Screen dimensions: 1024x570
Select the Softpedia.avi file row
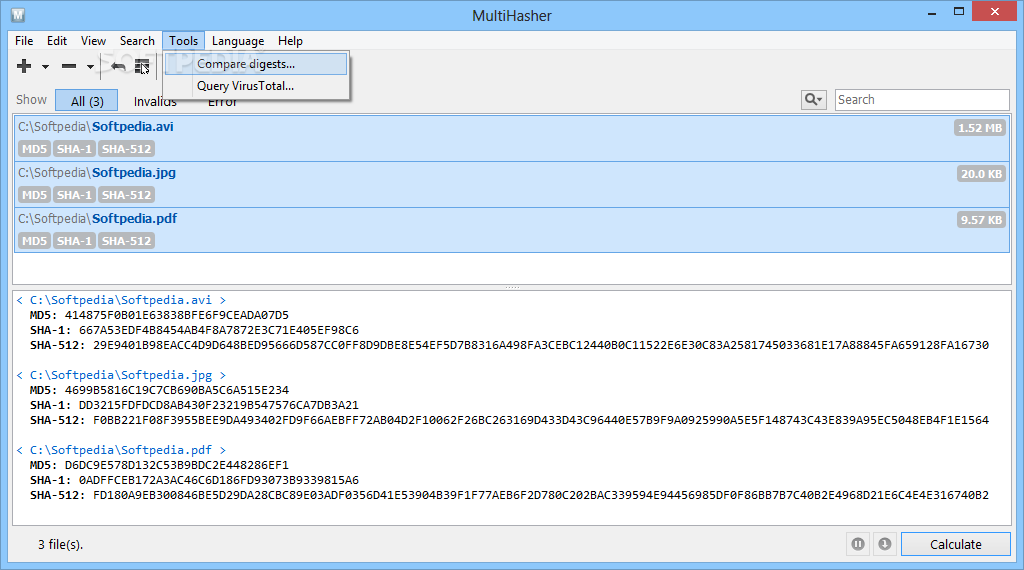(x=511, y=138)
